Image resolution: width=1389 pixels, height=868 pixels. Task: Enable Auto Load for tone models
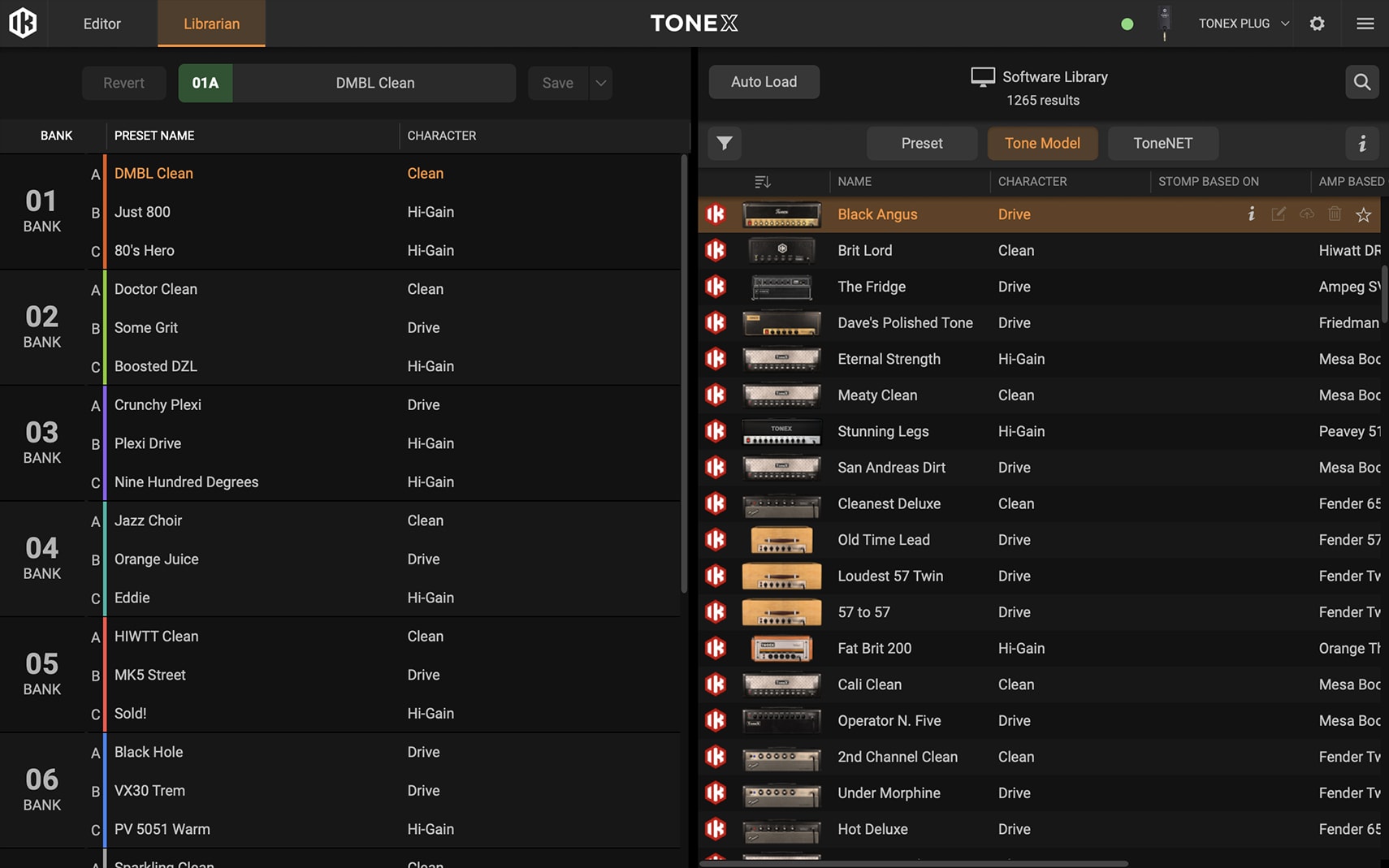pos(763,81)
